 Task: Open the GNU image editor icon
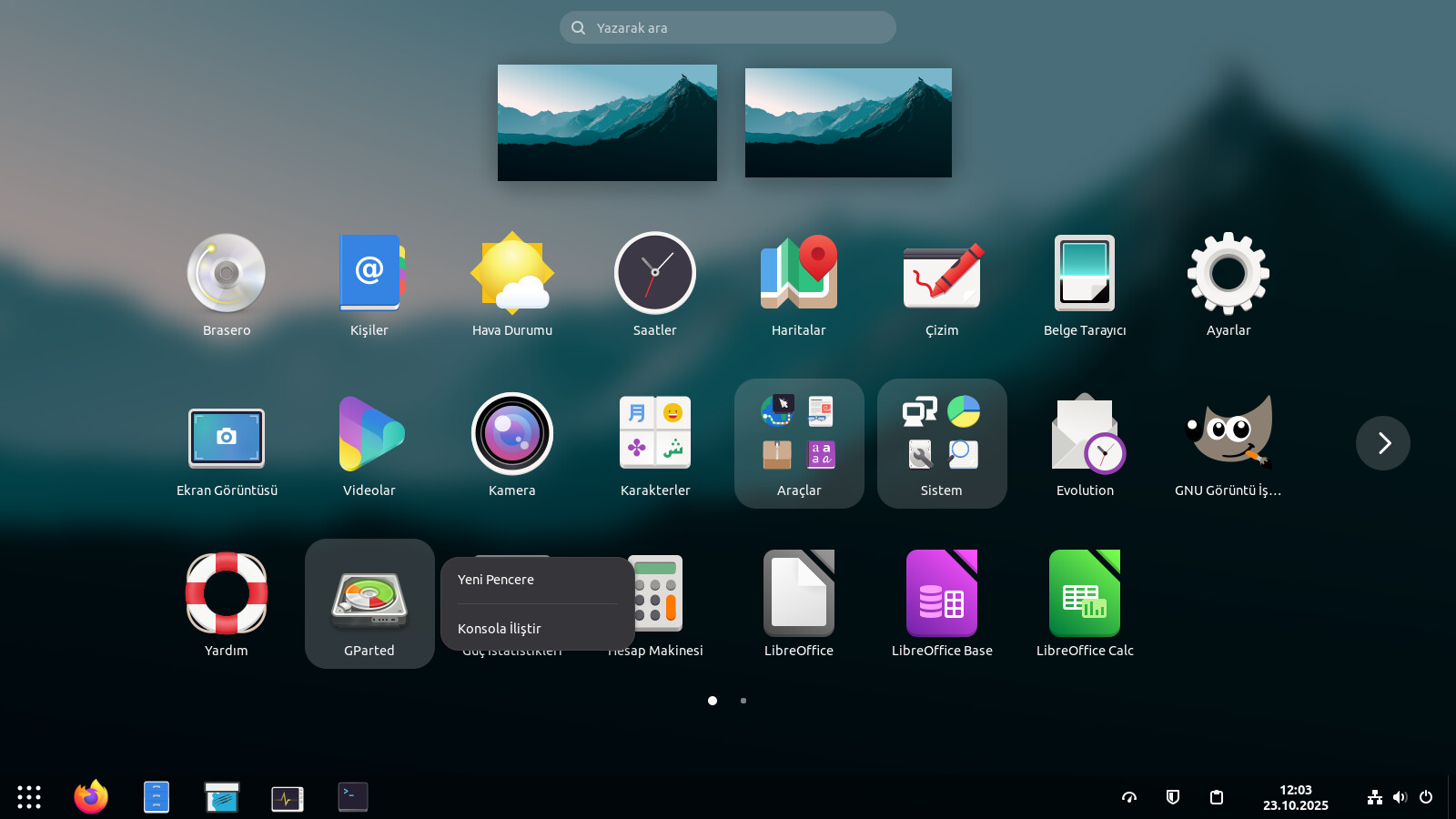(x=1228, y=434)
